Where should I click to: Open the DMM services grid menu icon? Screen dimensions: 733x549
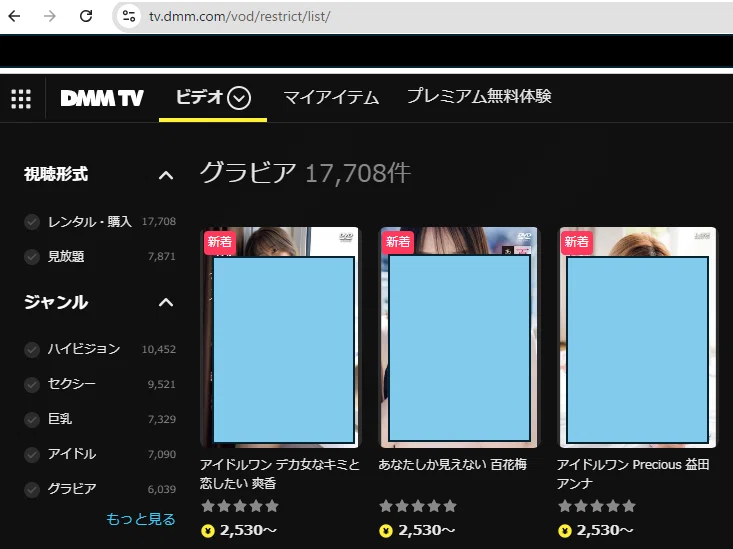coord(21,99)
